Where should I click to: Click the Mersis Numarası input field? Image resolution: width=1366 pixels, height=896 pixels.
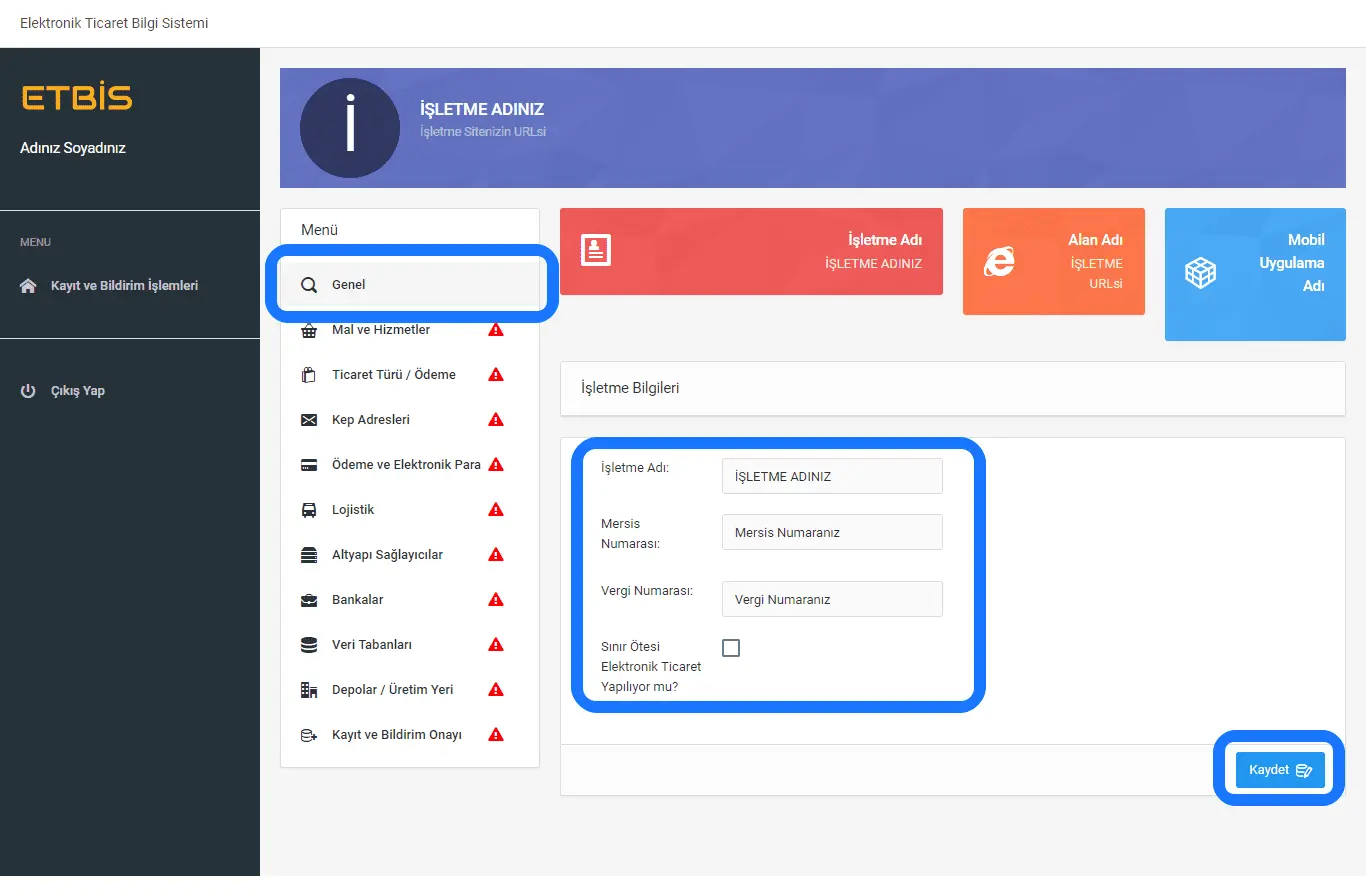click(831, 532)
